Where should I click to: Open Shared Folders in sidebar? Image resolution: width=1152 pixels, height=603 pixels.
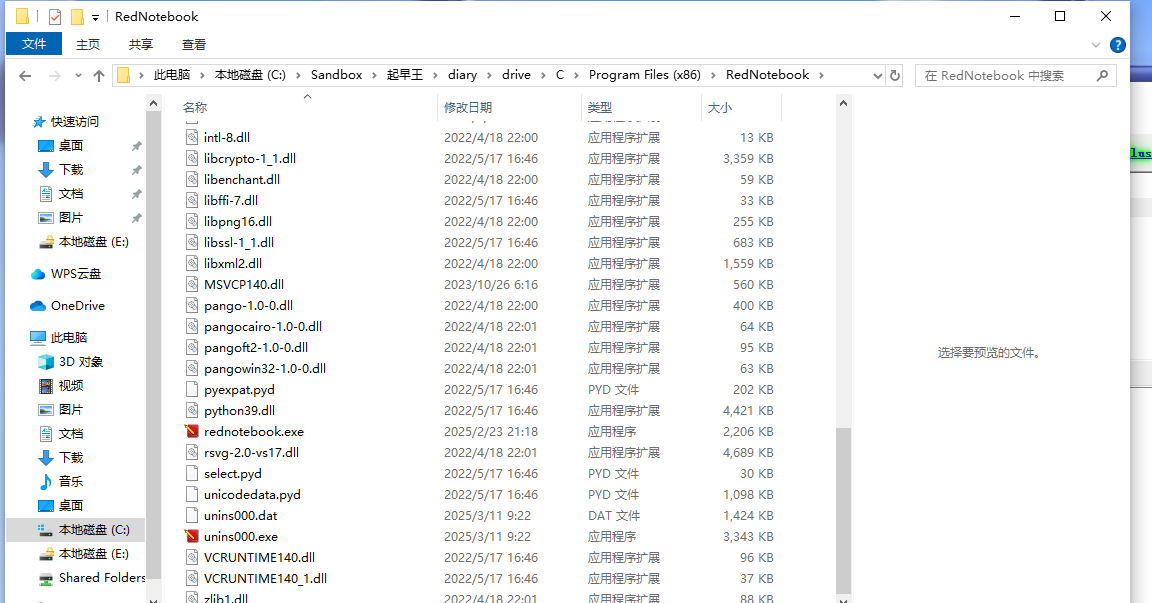tap(102, 578)
